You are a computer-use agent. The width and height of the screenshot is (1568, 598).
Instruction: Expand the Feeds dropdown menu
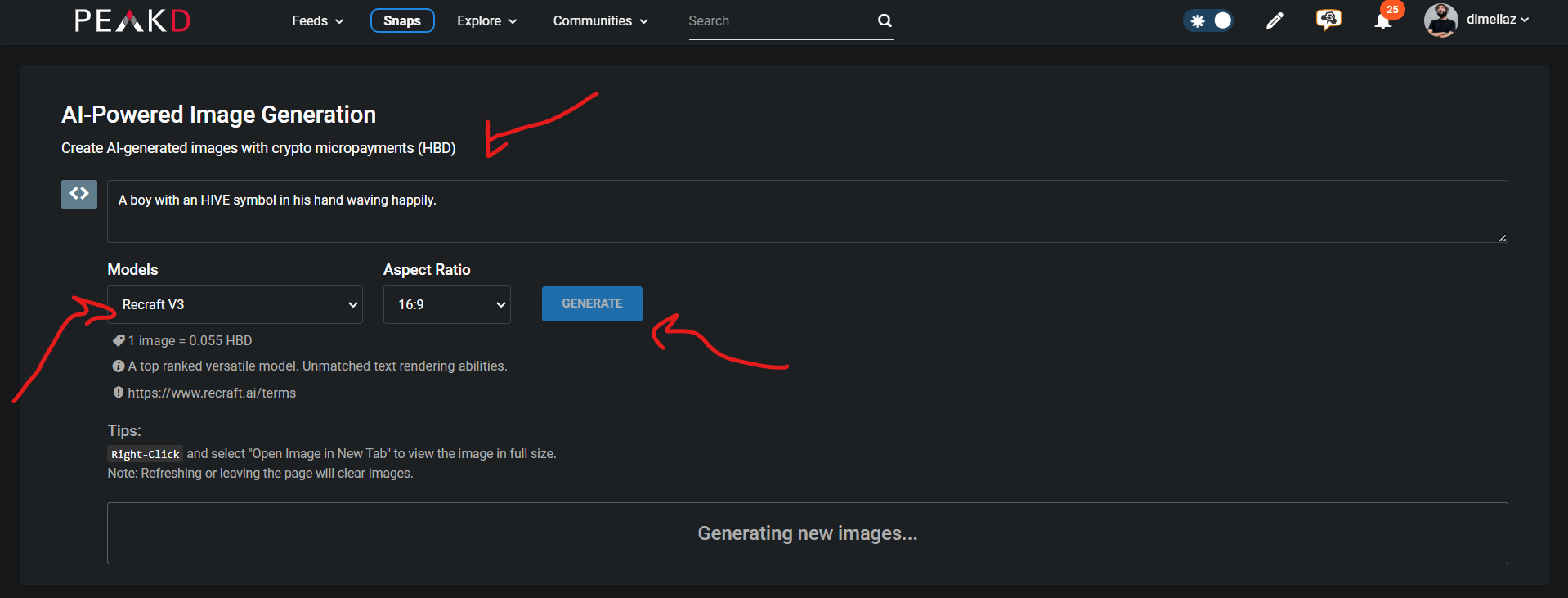pyautogui.click(x=318, y=20)
